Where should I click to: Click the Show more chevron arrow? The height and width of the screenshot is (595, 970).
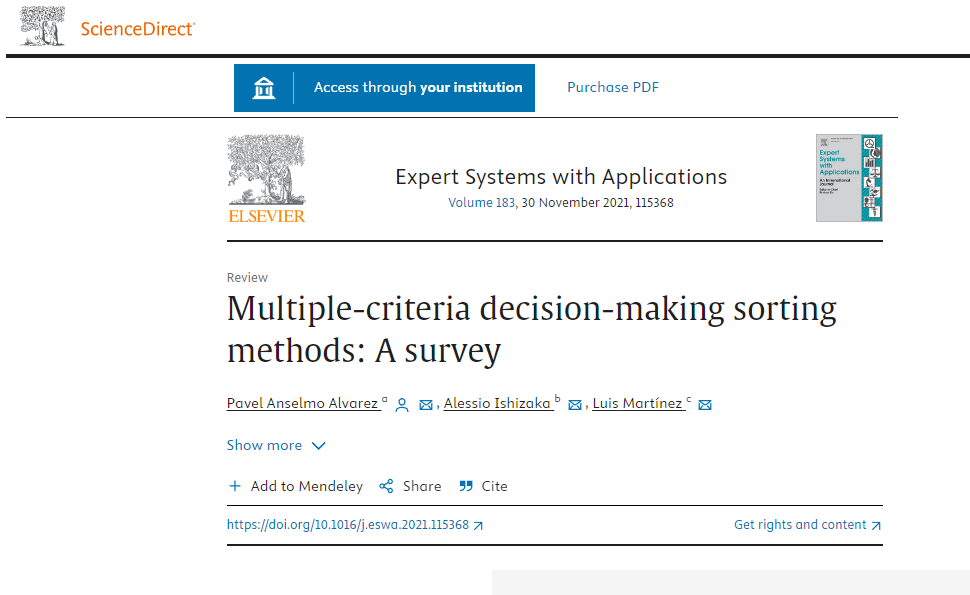pyautogui.click(x=318, y=446)
